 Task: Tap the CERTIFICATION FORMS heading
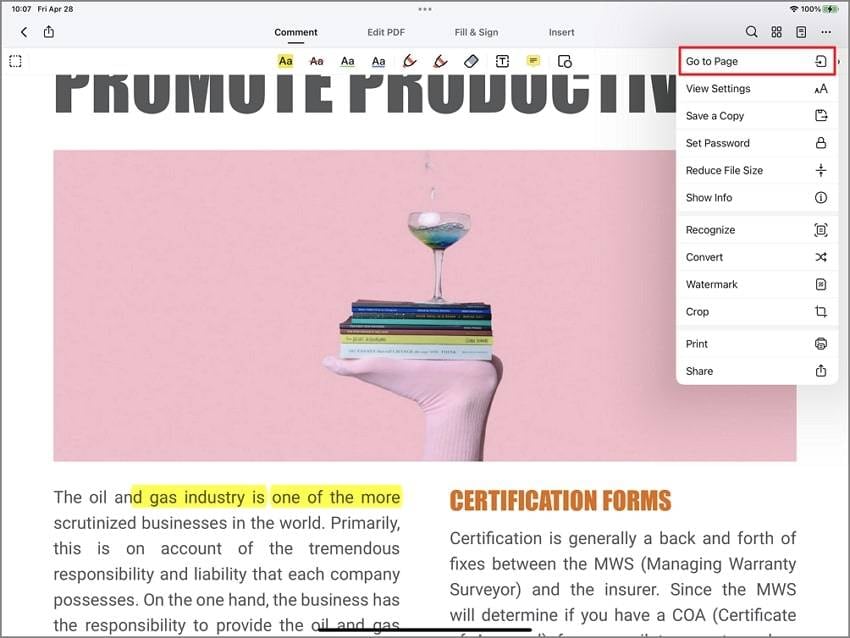(x=561, y=500)
